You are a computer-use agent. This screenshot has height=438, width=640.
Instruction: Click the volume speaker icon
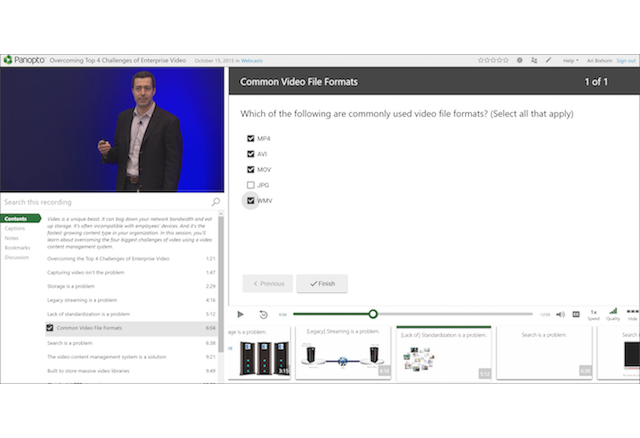[x=560, y=314]
